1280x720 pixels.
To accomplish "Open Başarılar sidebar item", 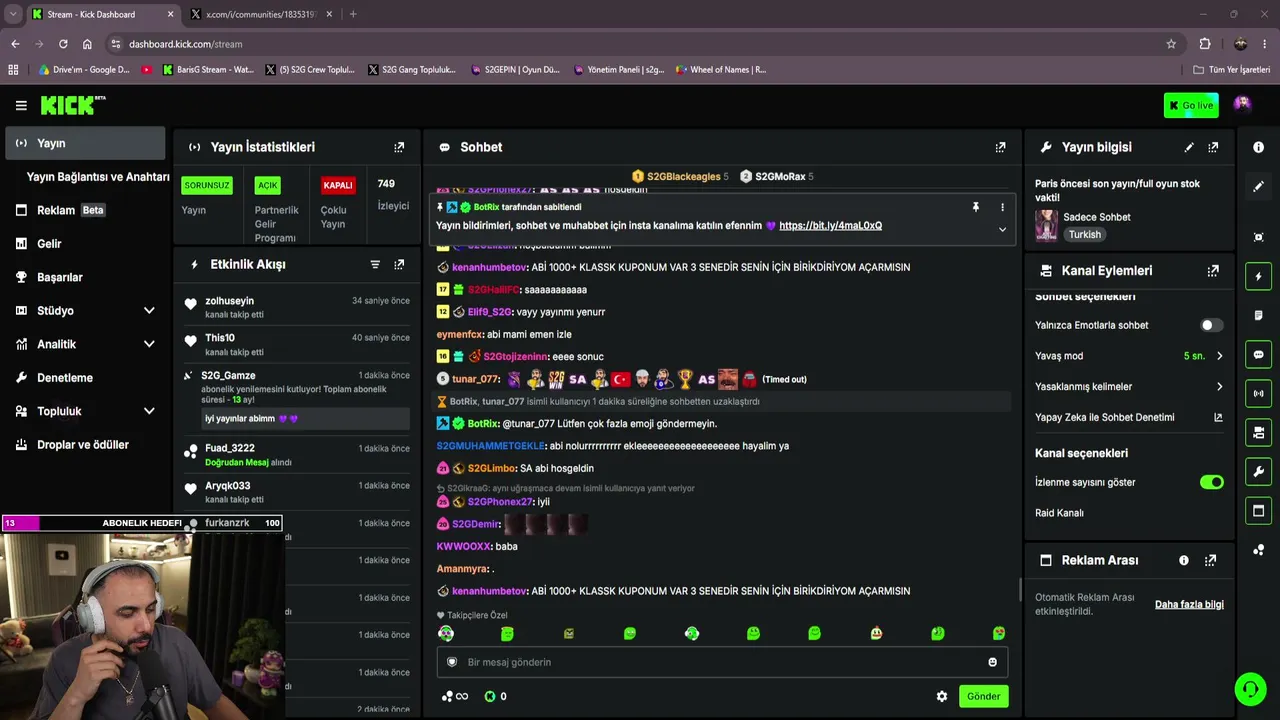I will 85,277.
